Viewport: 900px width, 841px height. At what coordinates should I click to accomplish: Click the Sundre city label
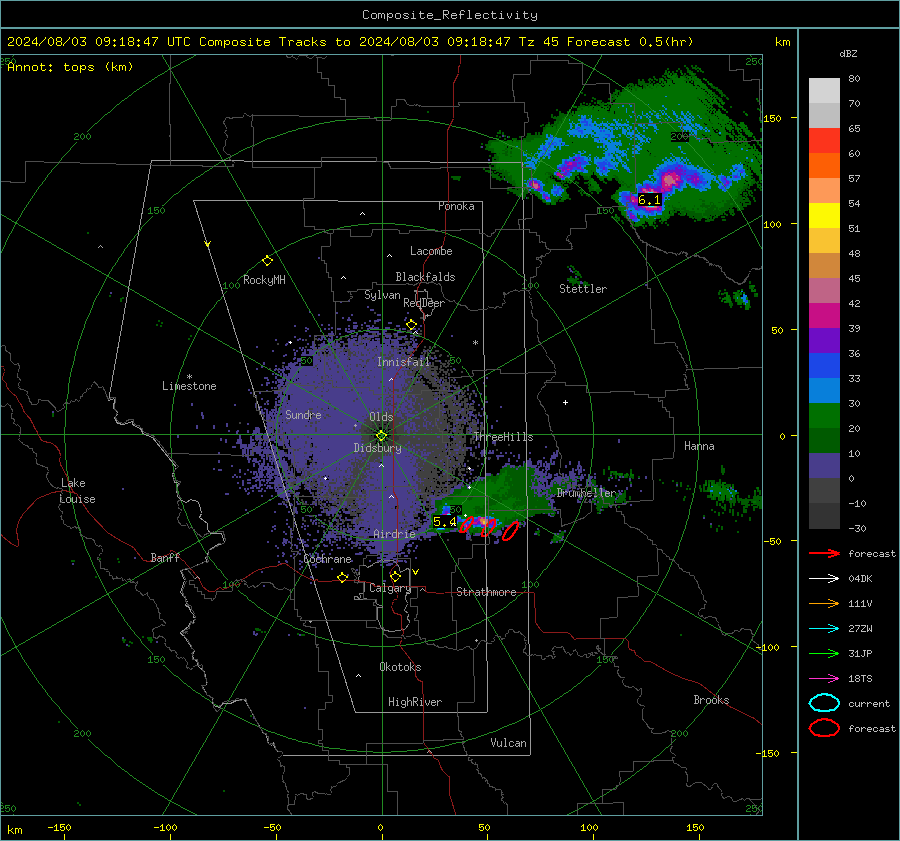[x=303, y=414]
